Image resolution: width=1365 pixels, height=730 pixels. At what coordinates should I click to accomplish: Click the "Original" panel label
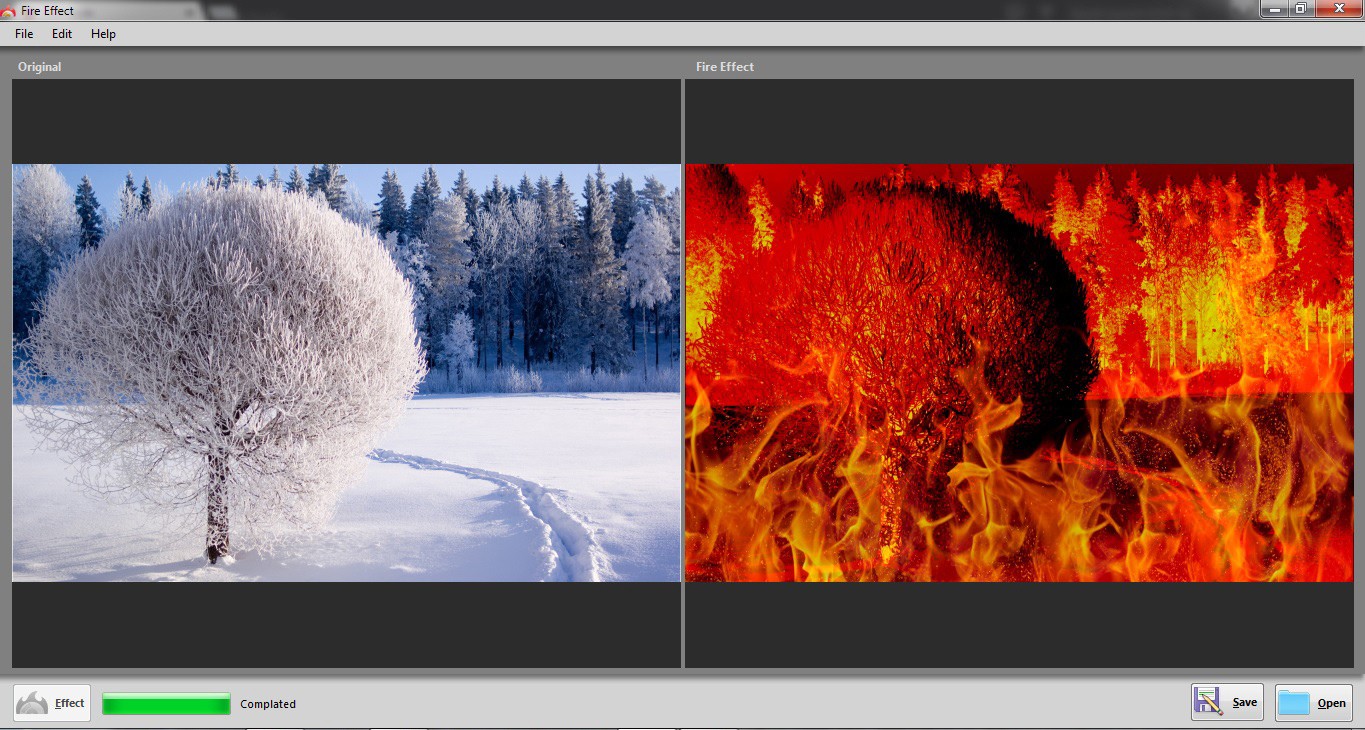point(39,67)
